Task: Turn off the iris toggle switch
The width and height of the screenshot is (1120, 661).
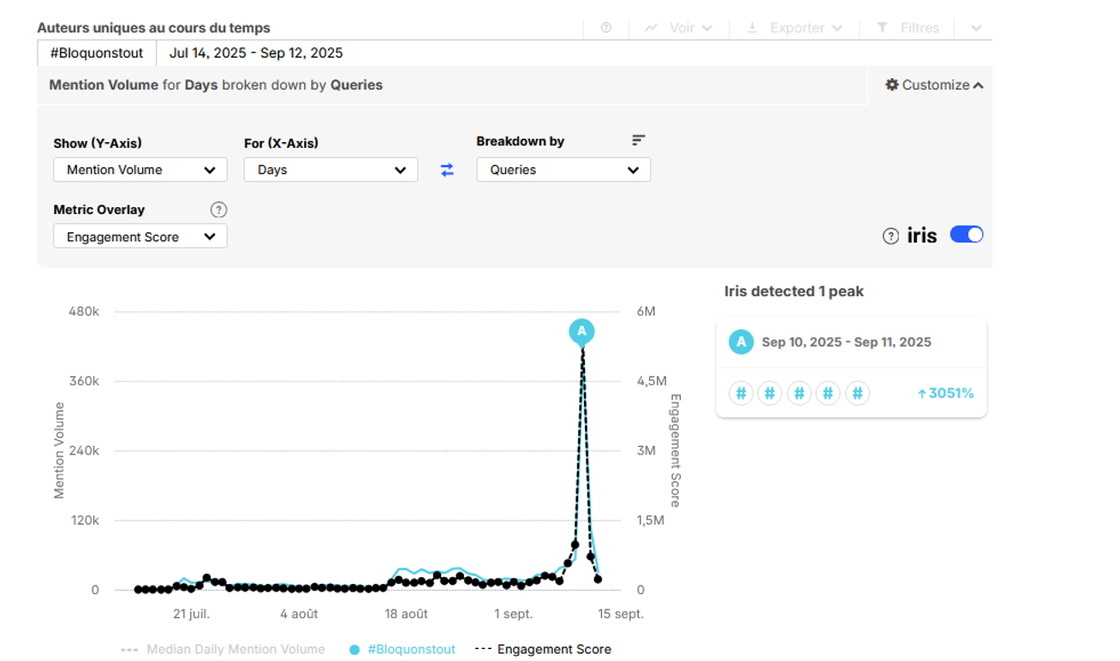Action: point(966,235)
